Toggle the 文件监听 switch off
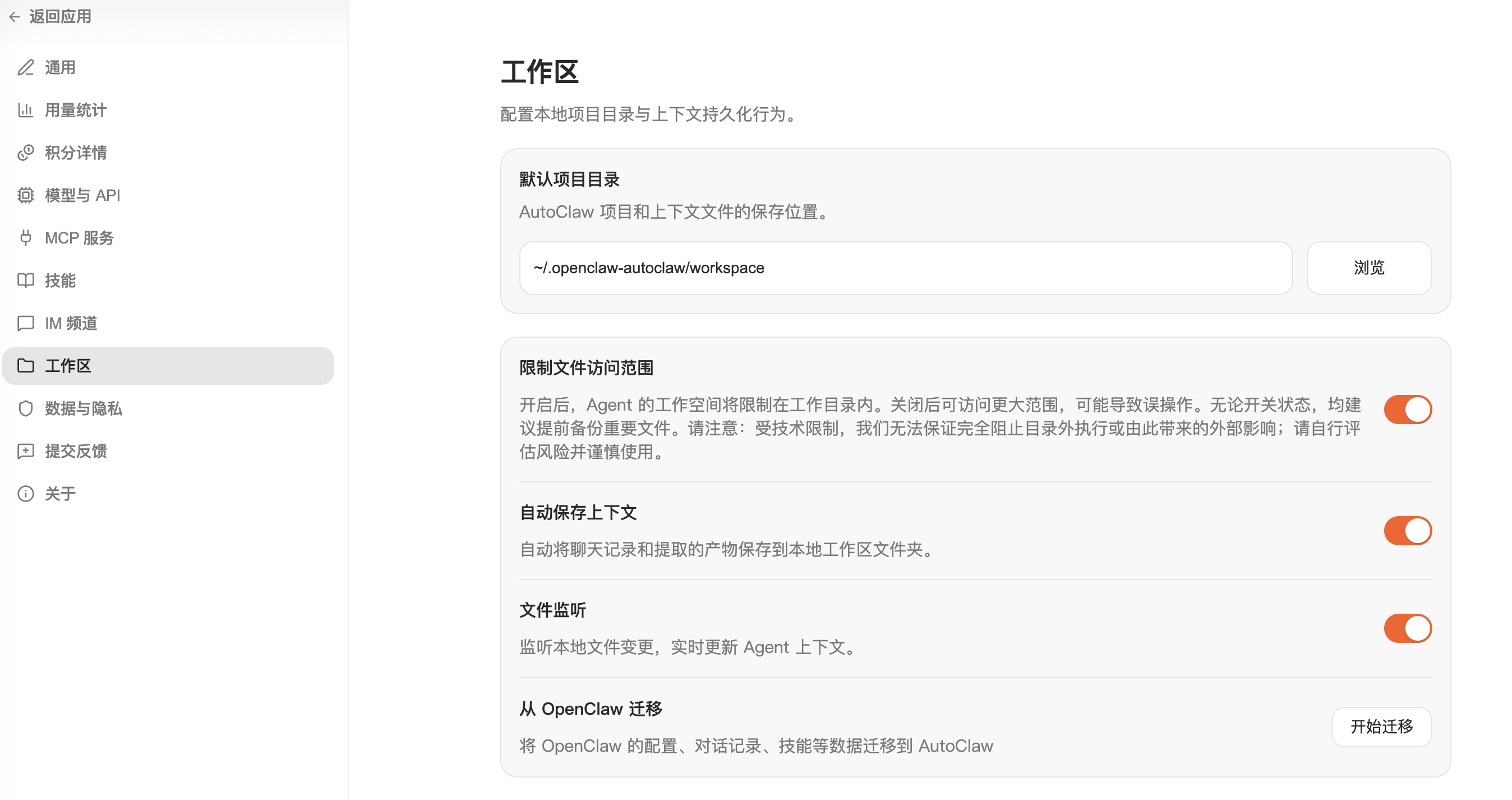This screenshot has height=800, width=1512. pyautogui.click(x=1407, y=628)
